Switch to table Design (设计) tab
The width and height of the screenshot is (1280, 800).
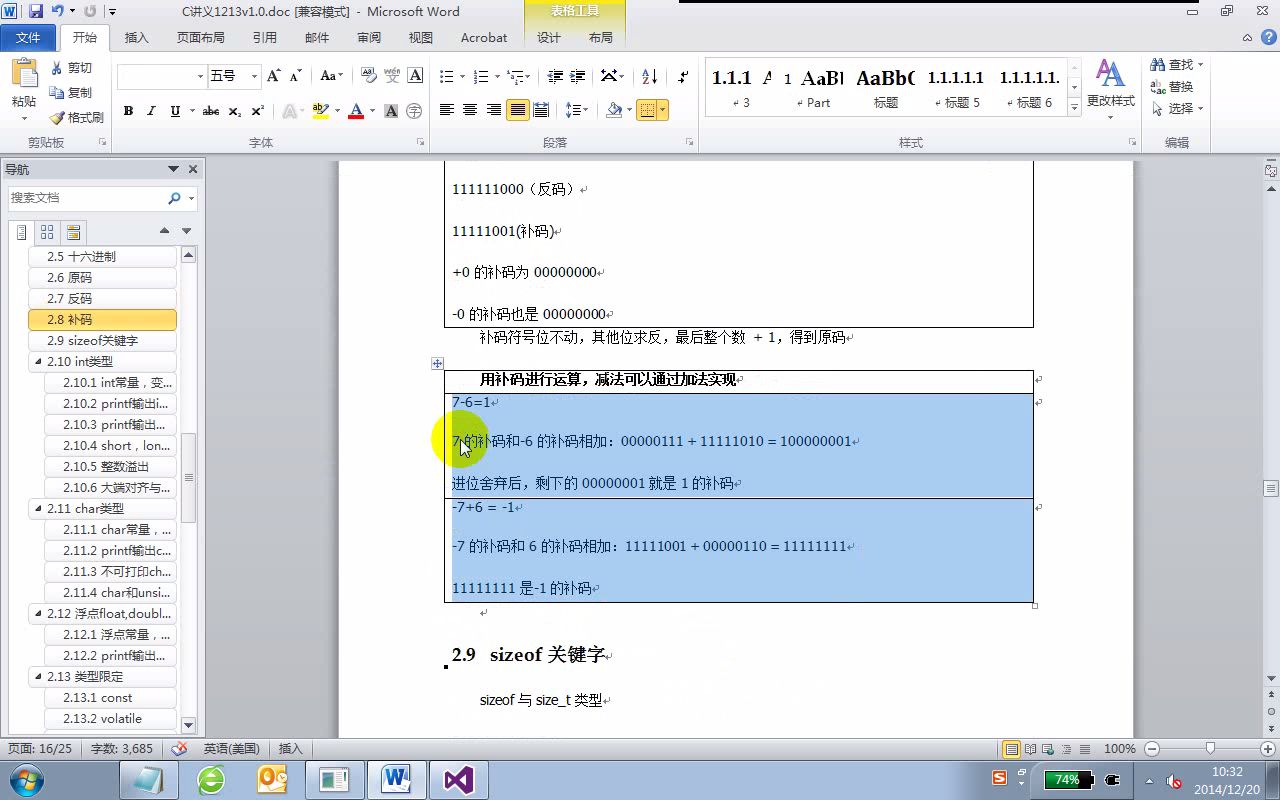[549, 37]
